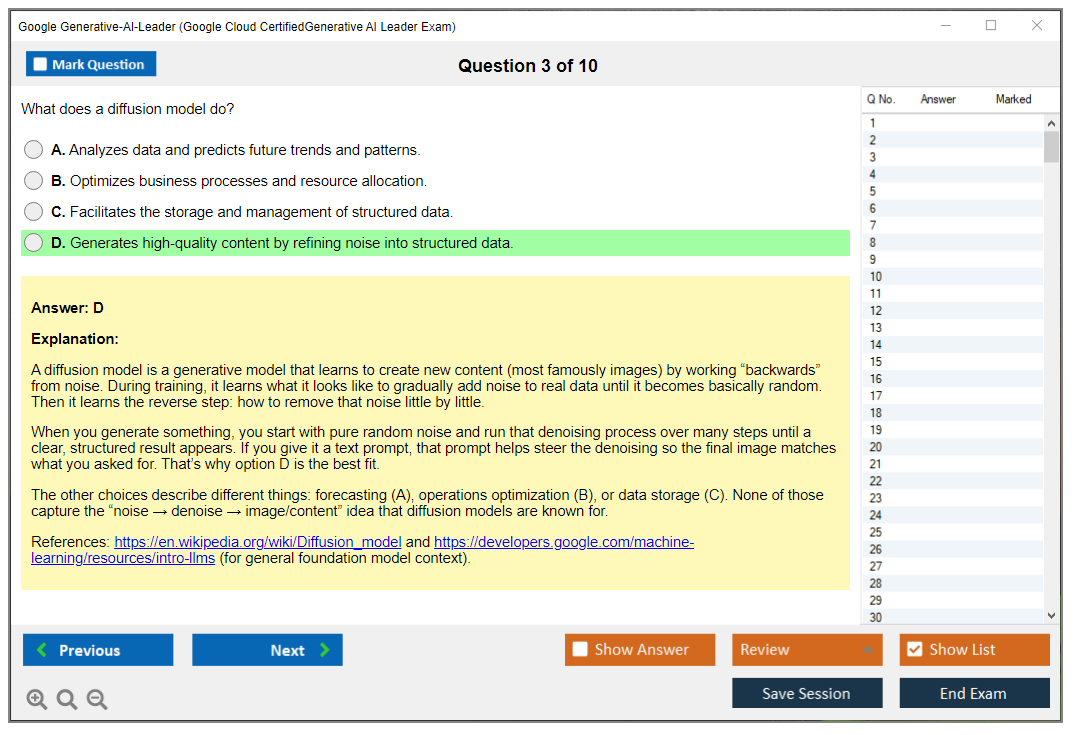End the exam via End Exam button
1075x735 pixels.
coord(974,693)
